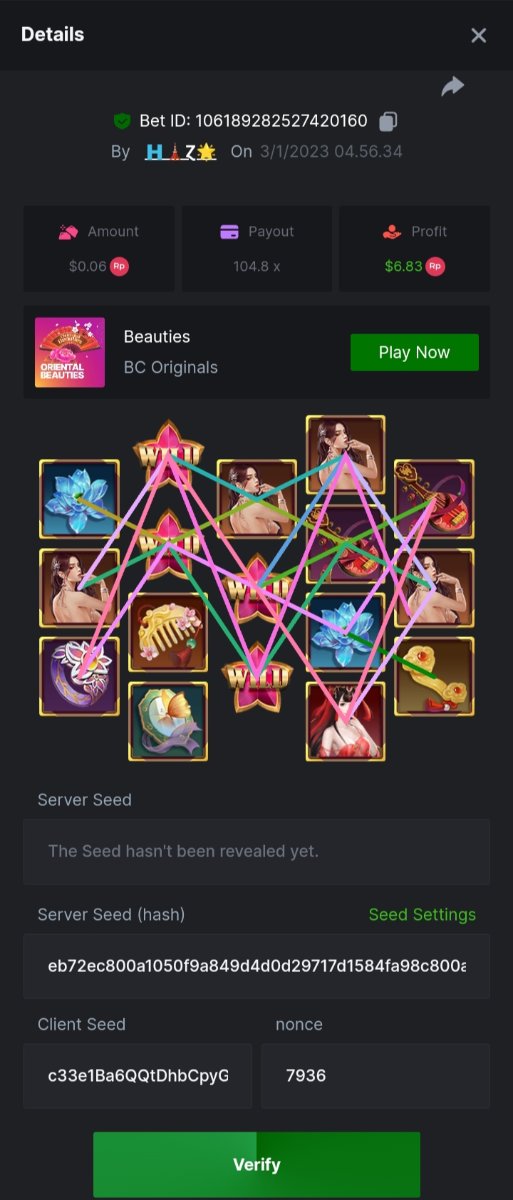The height and width of the screenshot is (1200, 513).
Task: Click the Profit hand icon
Action: (x=391, y=232)
